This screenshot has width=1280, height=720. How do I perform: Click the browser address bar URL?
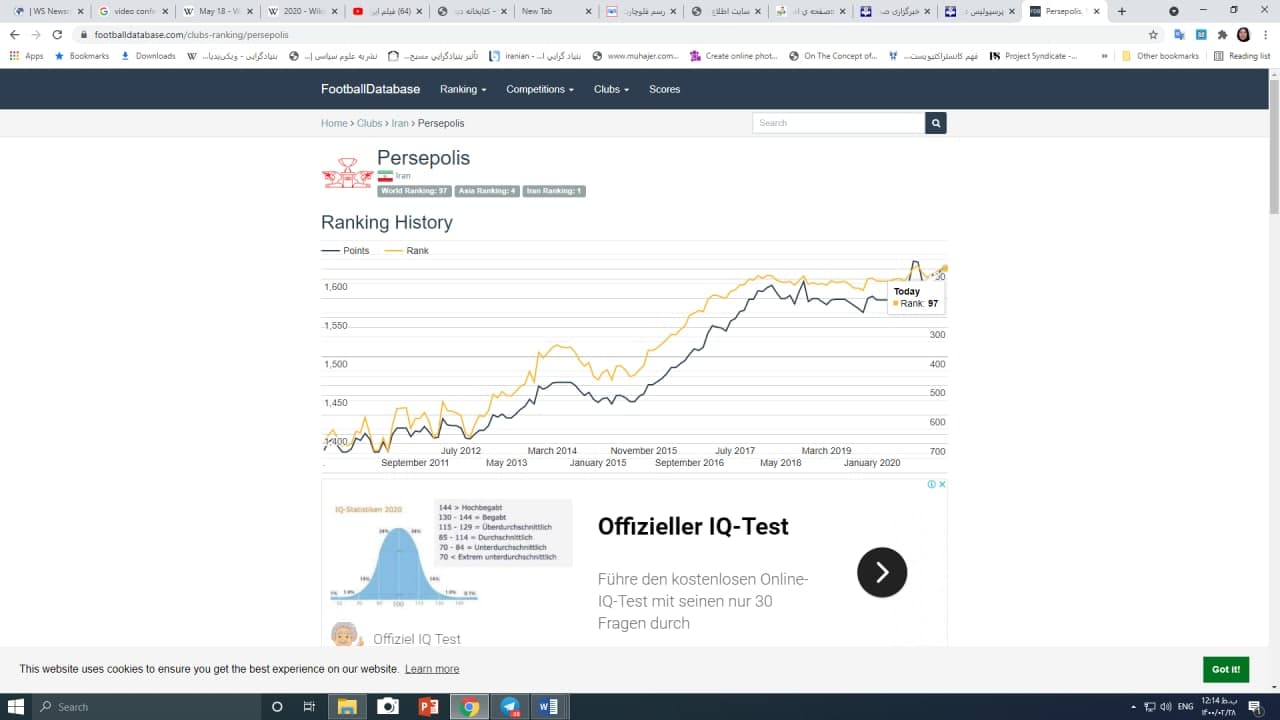pos(191,34)
